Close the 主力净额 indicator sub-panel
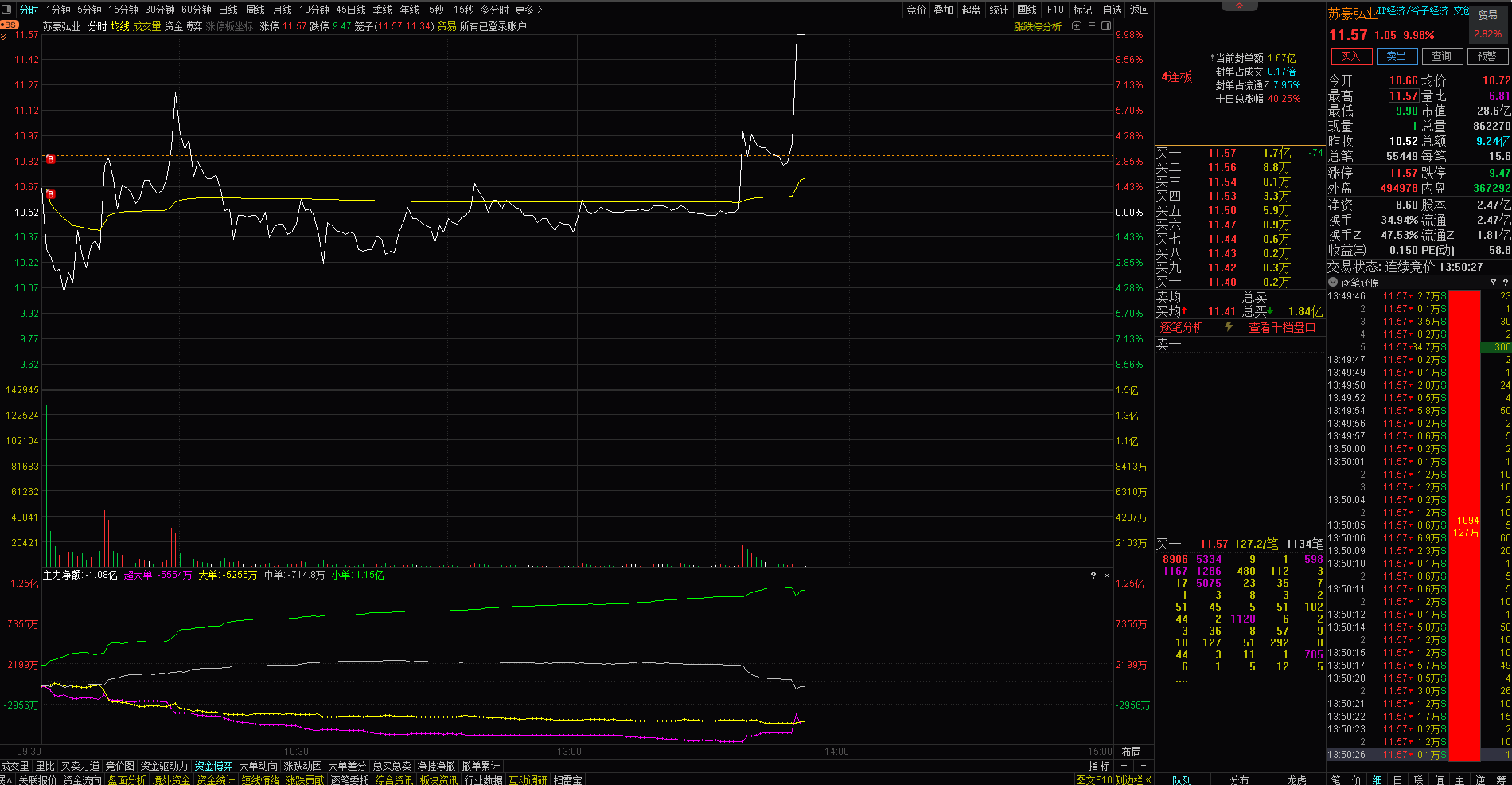This screenshot has height=785, width=1512. [x=1106, y=576]
